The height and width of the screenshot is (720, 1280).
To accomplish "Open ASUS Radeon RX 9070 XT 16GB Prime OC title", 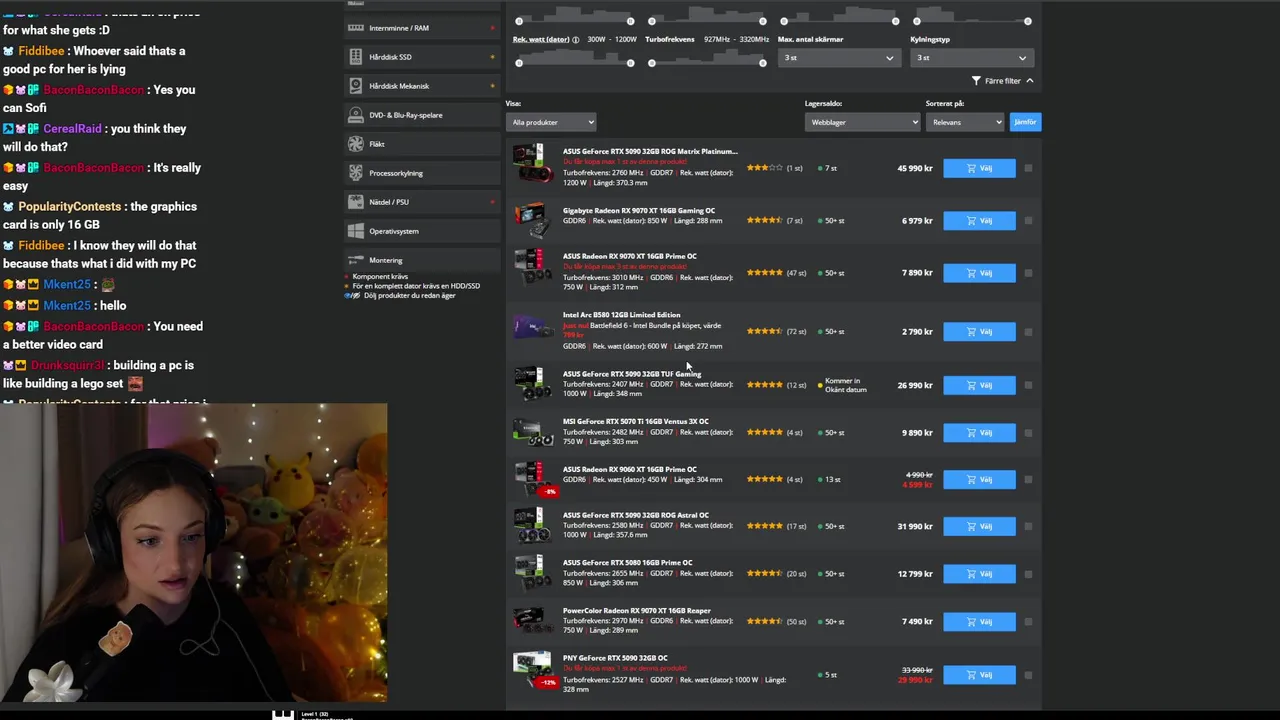I will click(630, 256).
